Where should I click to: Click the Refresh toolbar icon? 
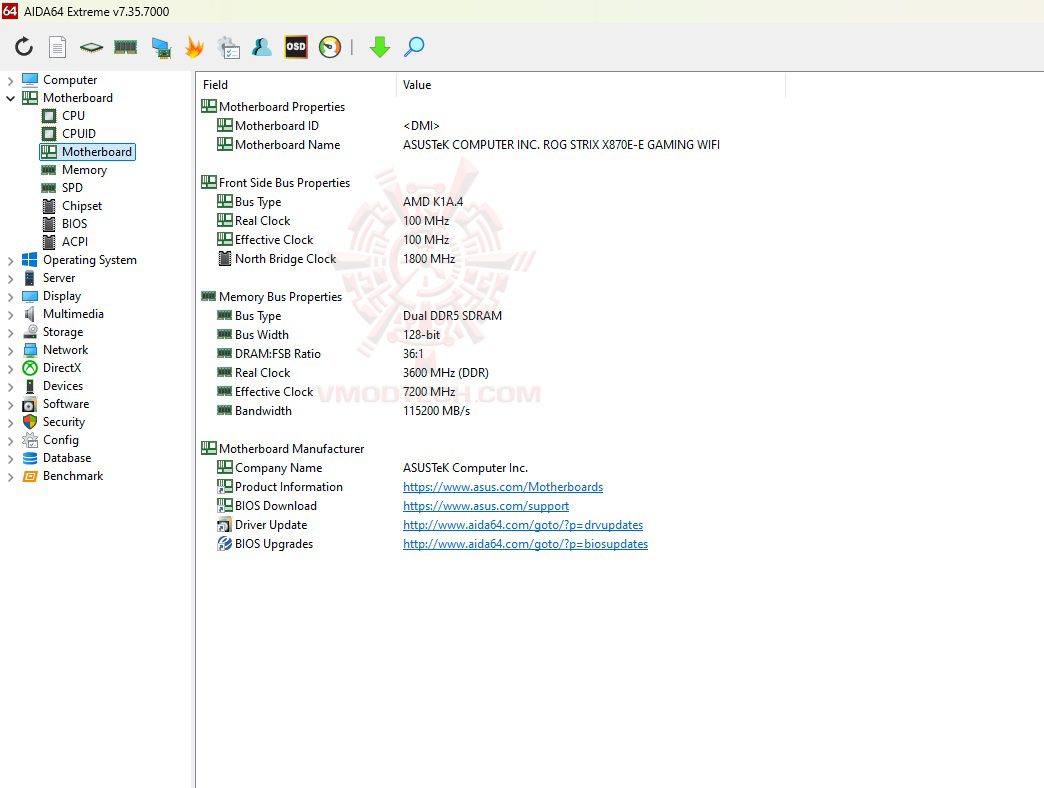[24, 47]
